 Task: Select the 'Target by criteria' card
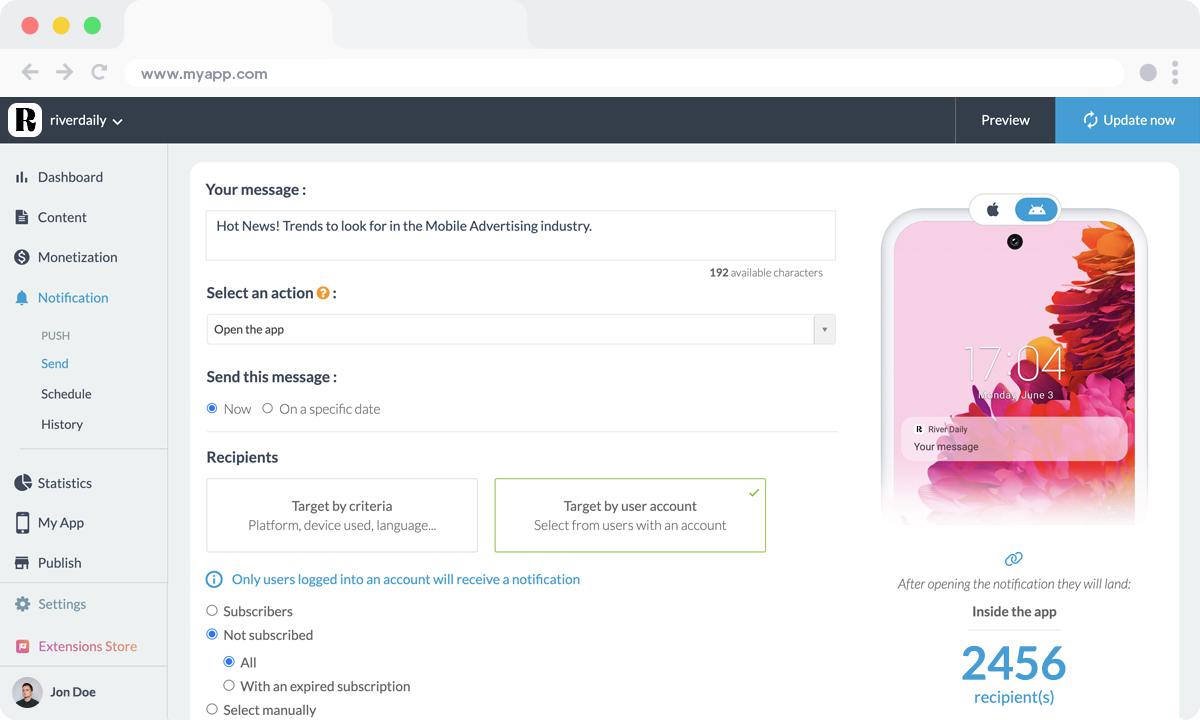click(342, 515)
